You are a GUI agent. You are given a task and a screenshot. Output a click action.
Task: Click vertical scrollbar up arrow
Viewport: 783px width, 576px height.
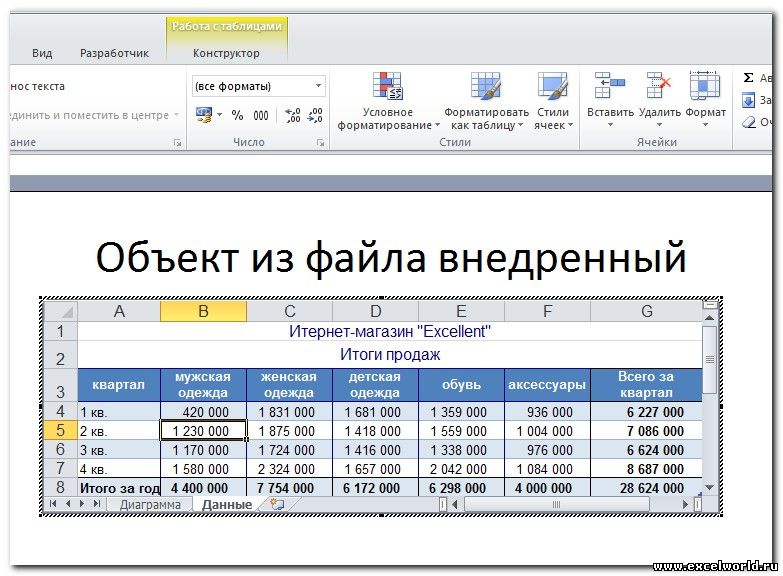tap(709, 318)
